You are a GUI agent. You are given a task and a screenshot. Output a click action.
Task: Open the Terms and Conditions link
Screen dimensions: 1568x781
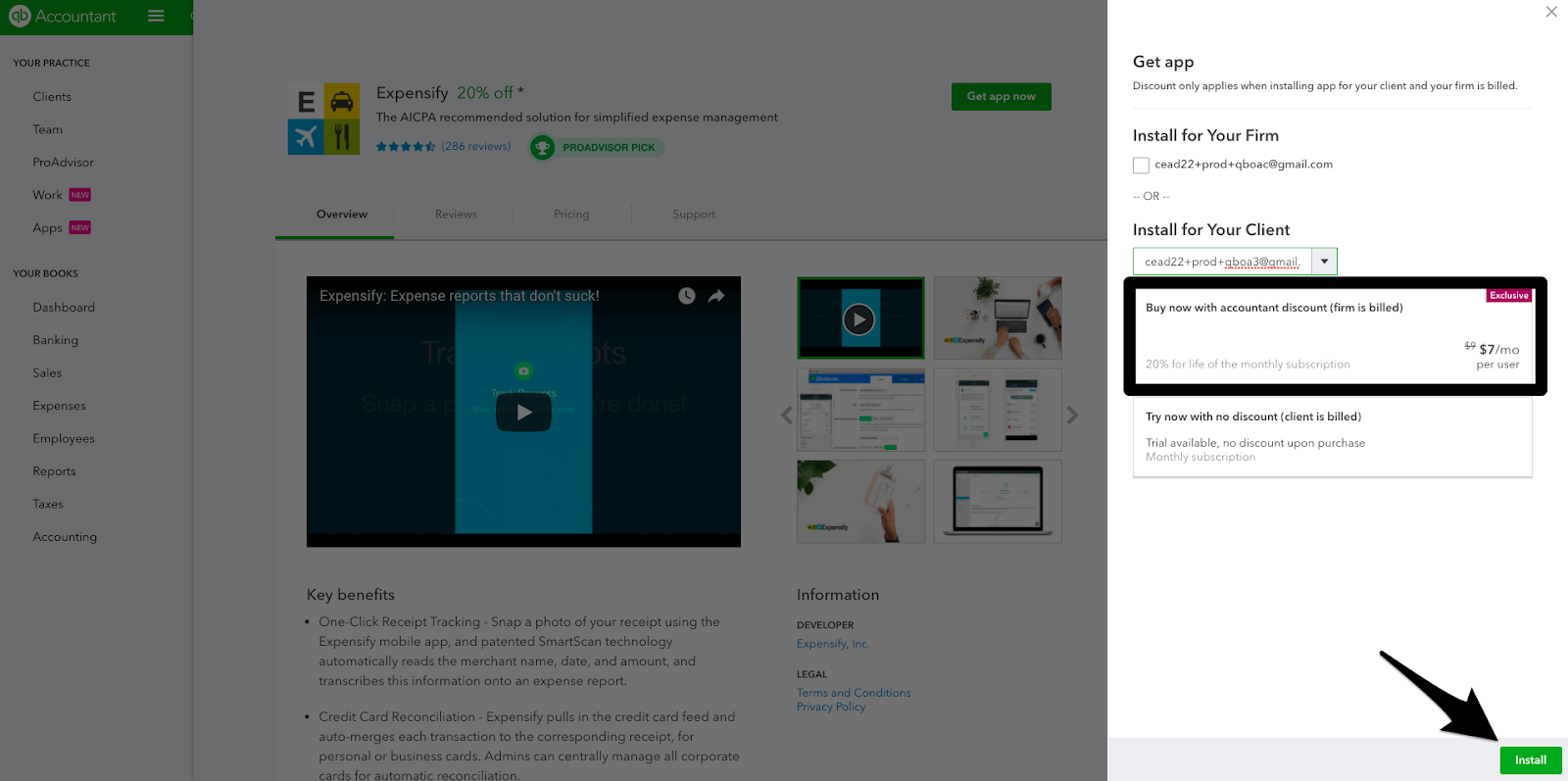(x=854, y=693)
